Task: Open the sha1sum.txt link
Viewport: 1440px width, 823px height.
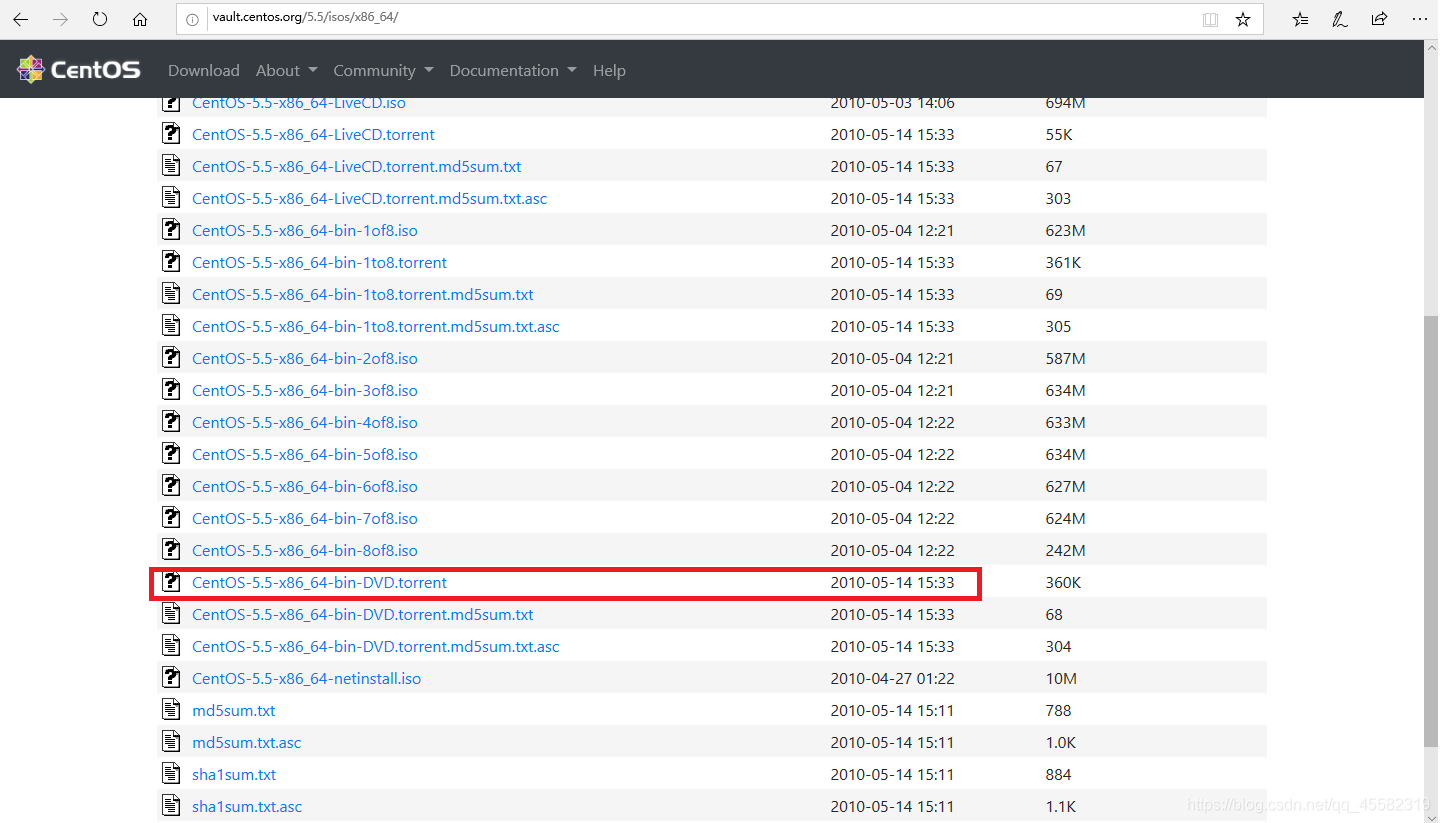Action: (x=234, y=774)
